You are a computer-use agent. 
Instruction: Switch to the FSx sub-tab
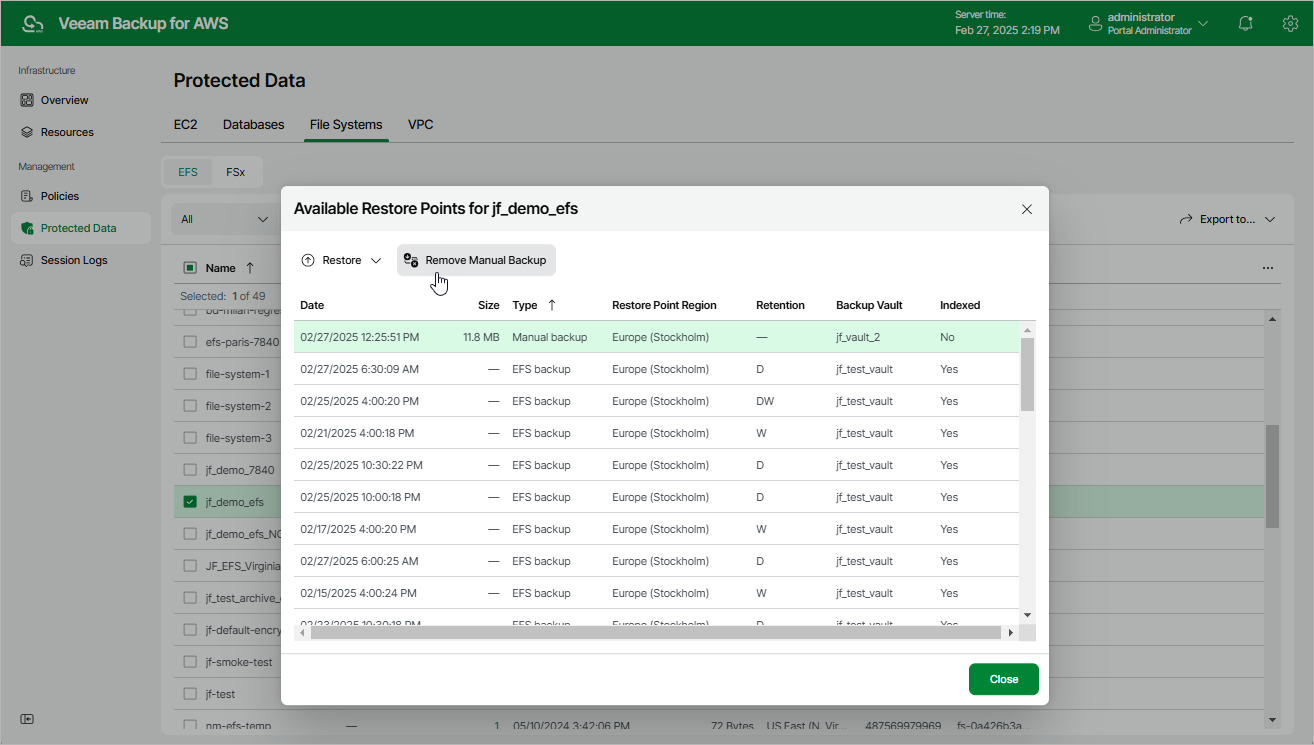click(236, 172)
